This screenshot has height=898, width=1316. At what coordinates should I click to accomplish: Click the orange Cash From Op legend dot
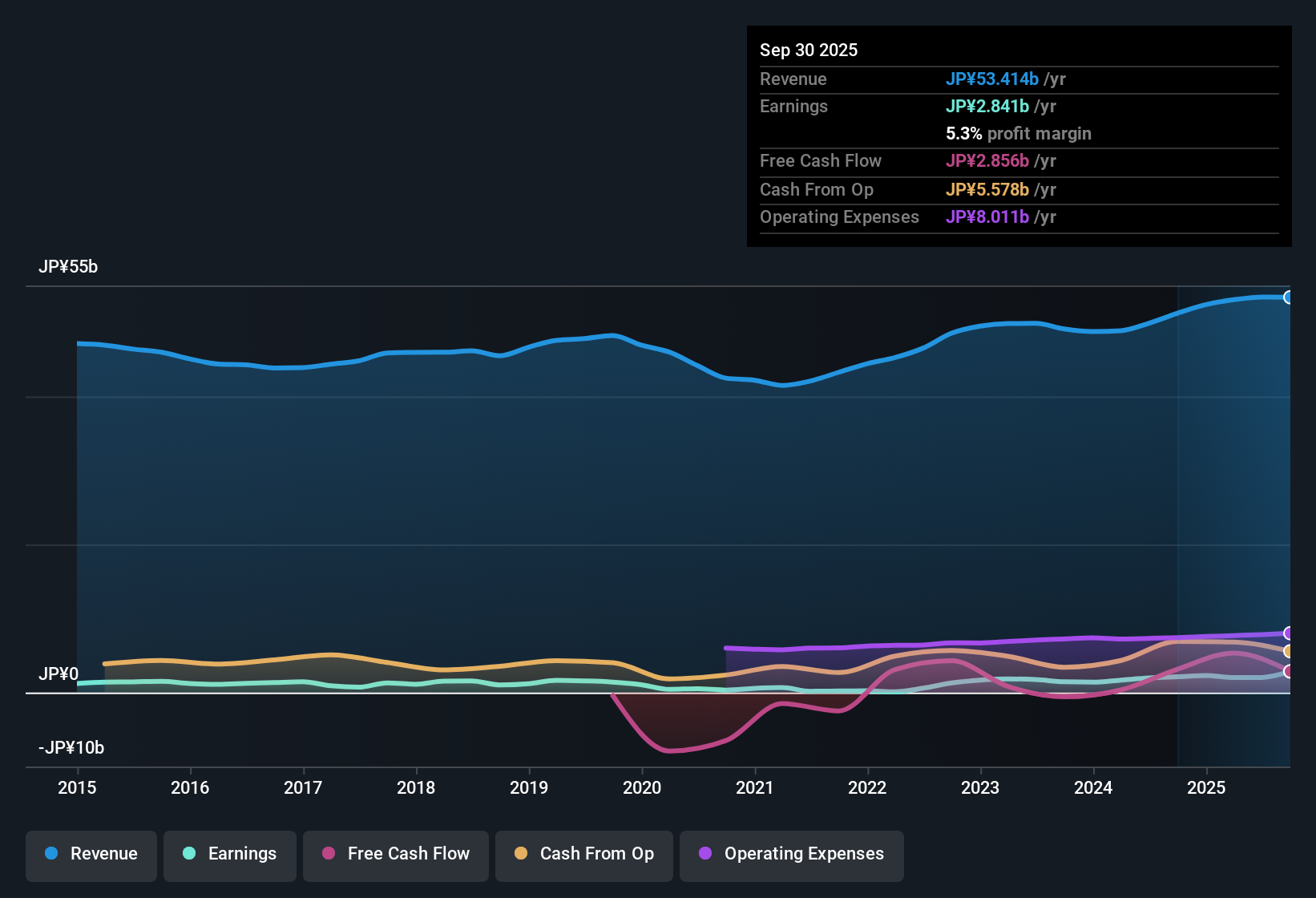tap(520, 854)
